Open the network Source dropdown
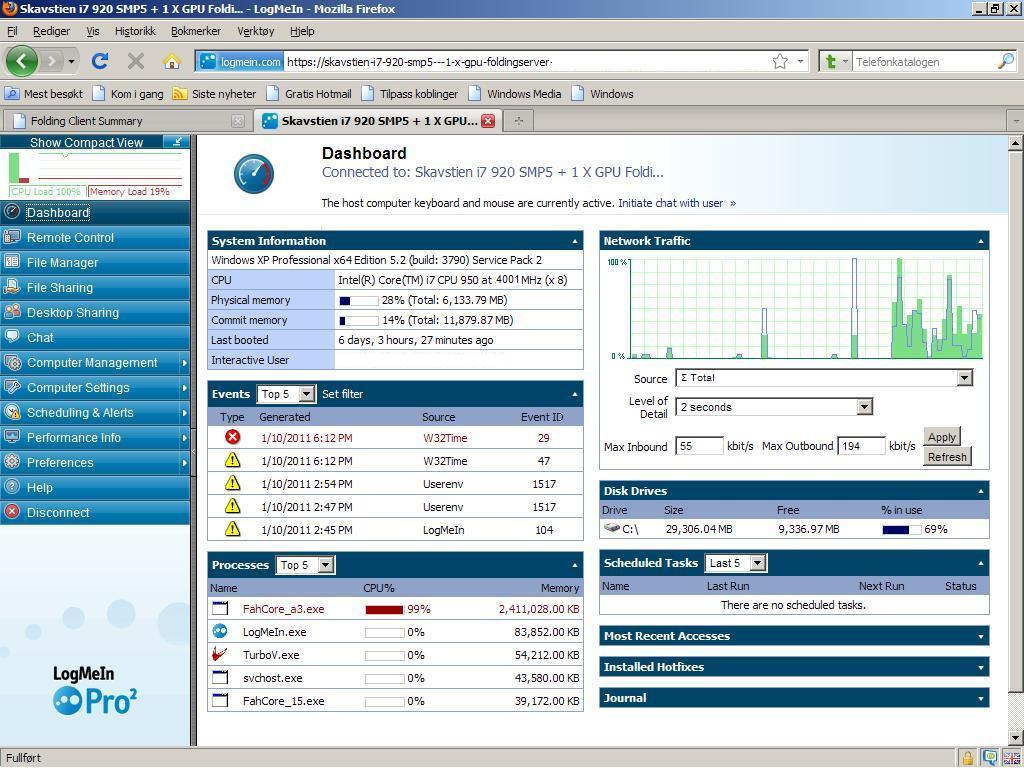1024x768 pixels. (824, 377)
